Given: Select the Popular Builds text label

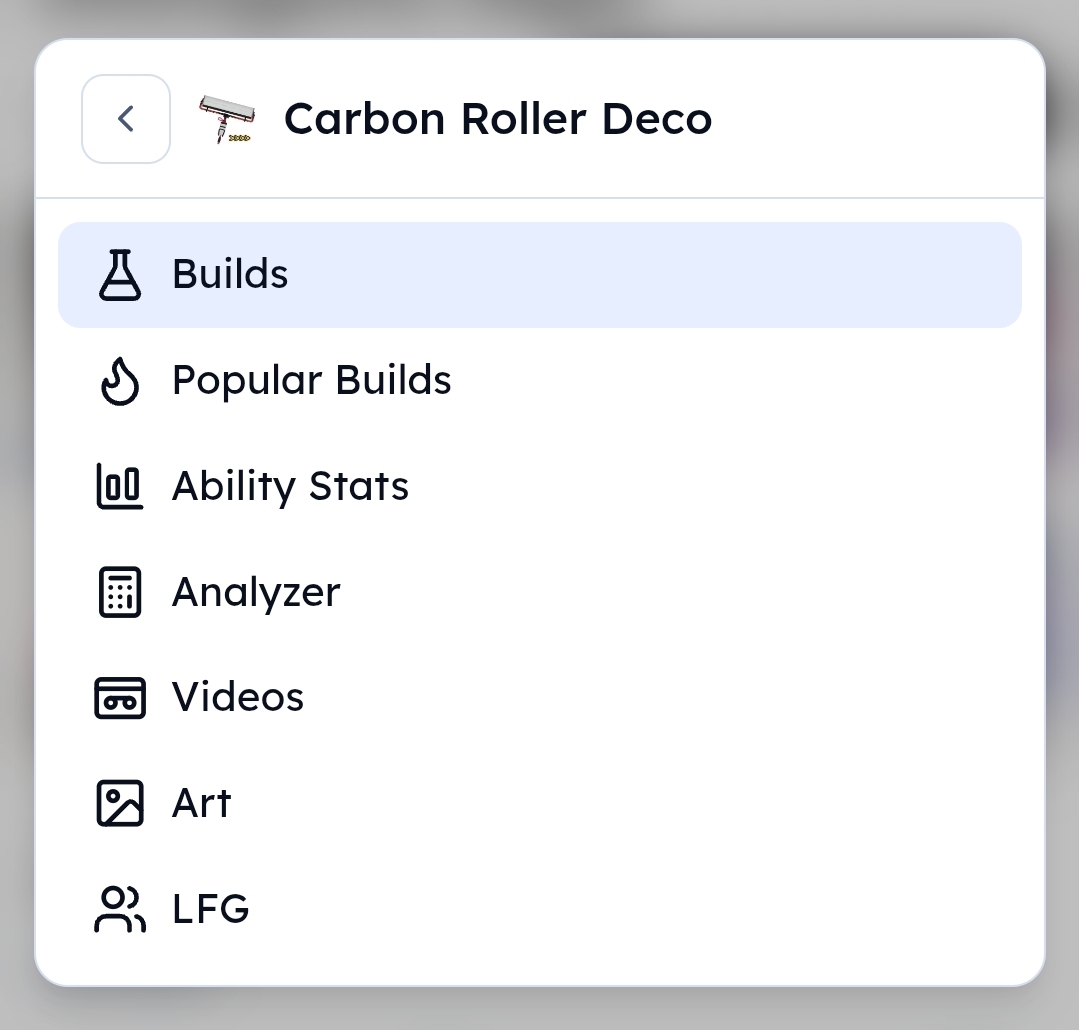Looking at the screenshot, I should click(x=312, y=380).
